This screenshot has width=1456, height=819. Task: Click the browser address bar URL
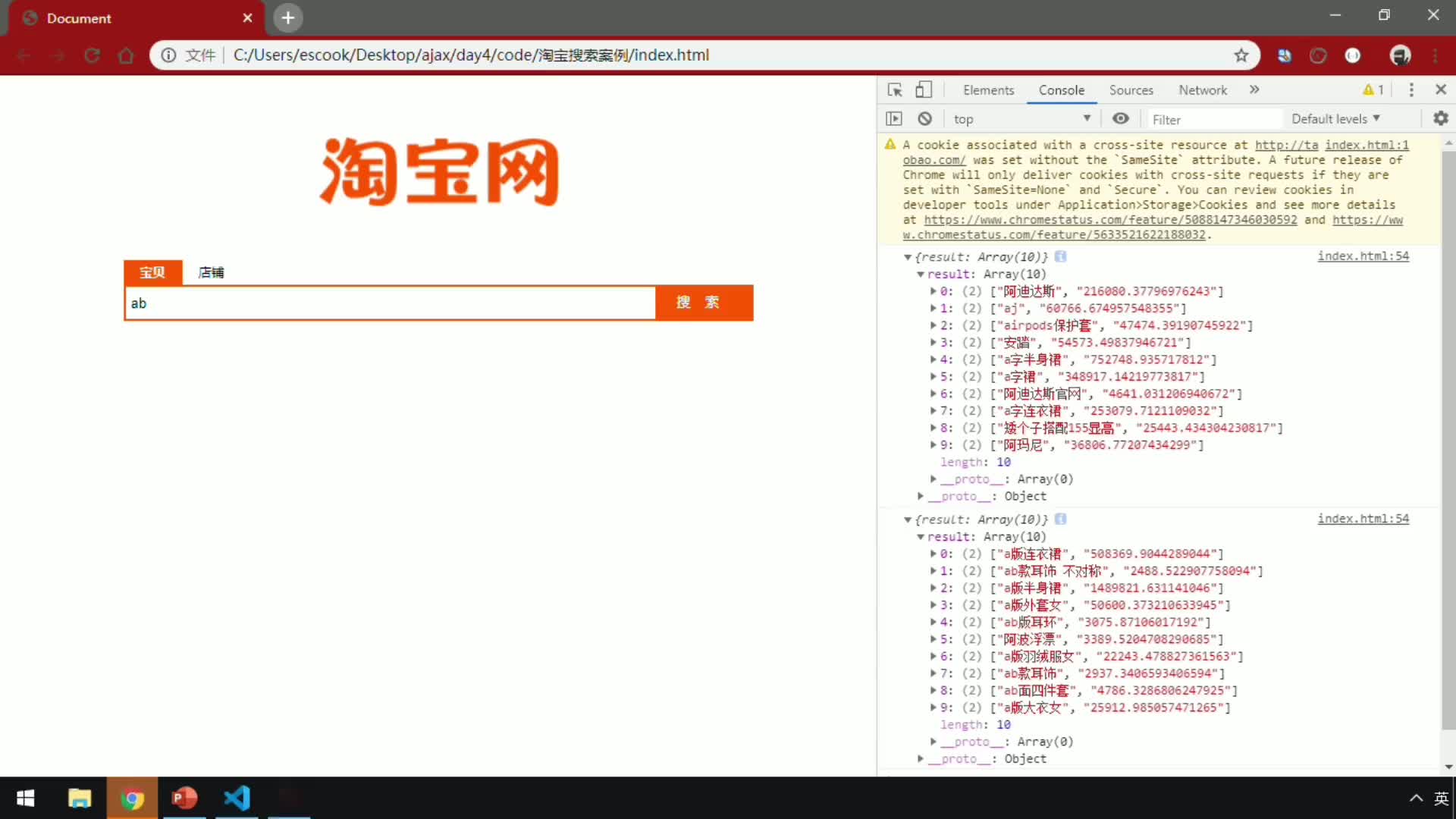(x=471, y=55)
